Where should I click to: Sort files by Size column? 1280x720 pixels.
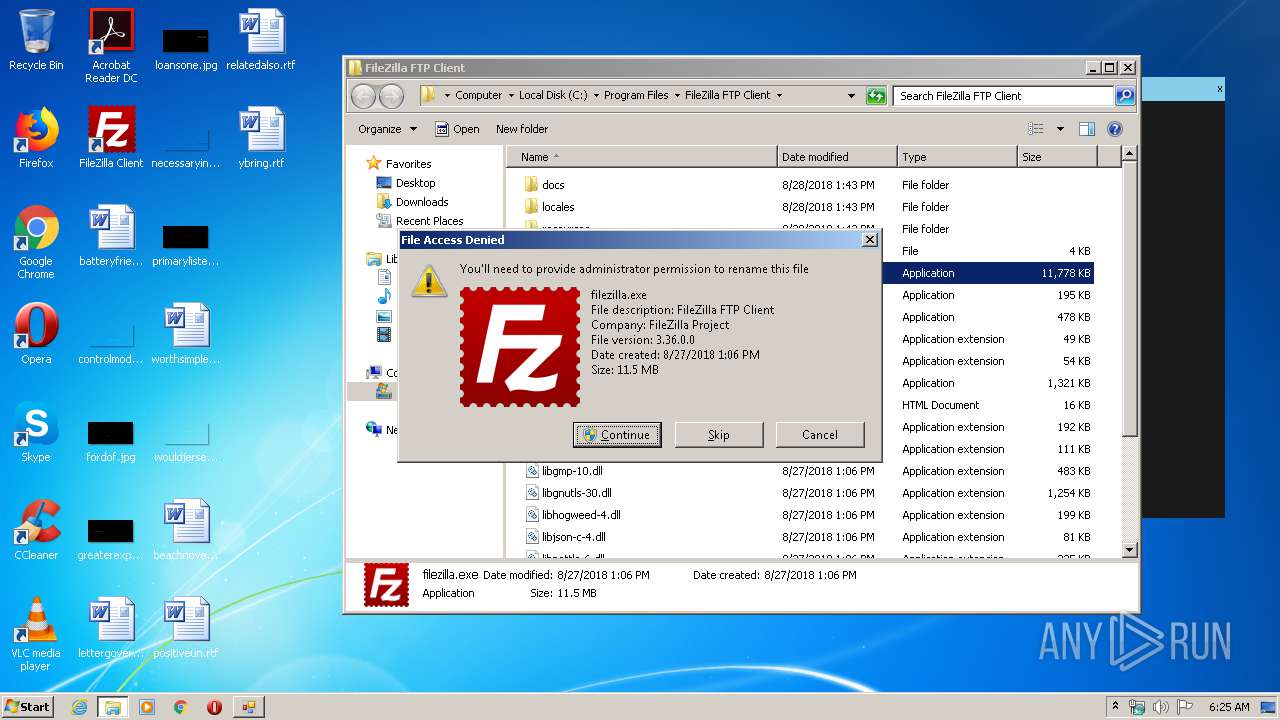[1057, 157]
